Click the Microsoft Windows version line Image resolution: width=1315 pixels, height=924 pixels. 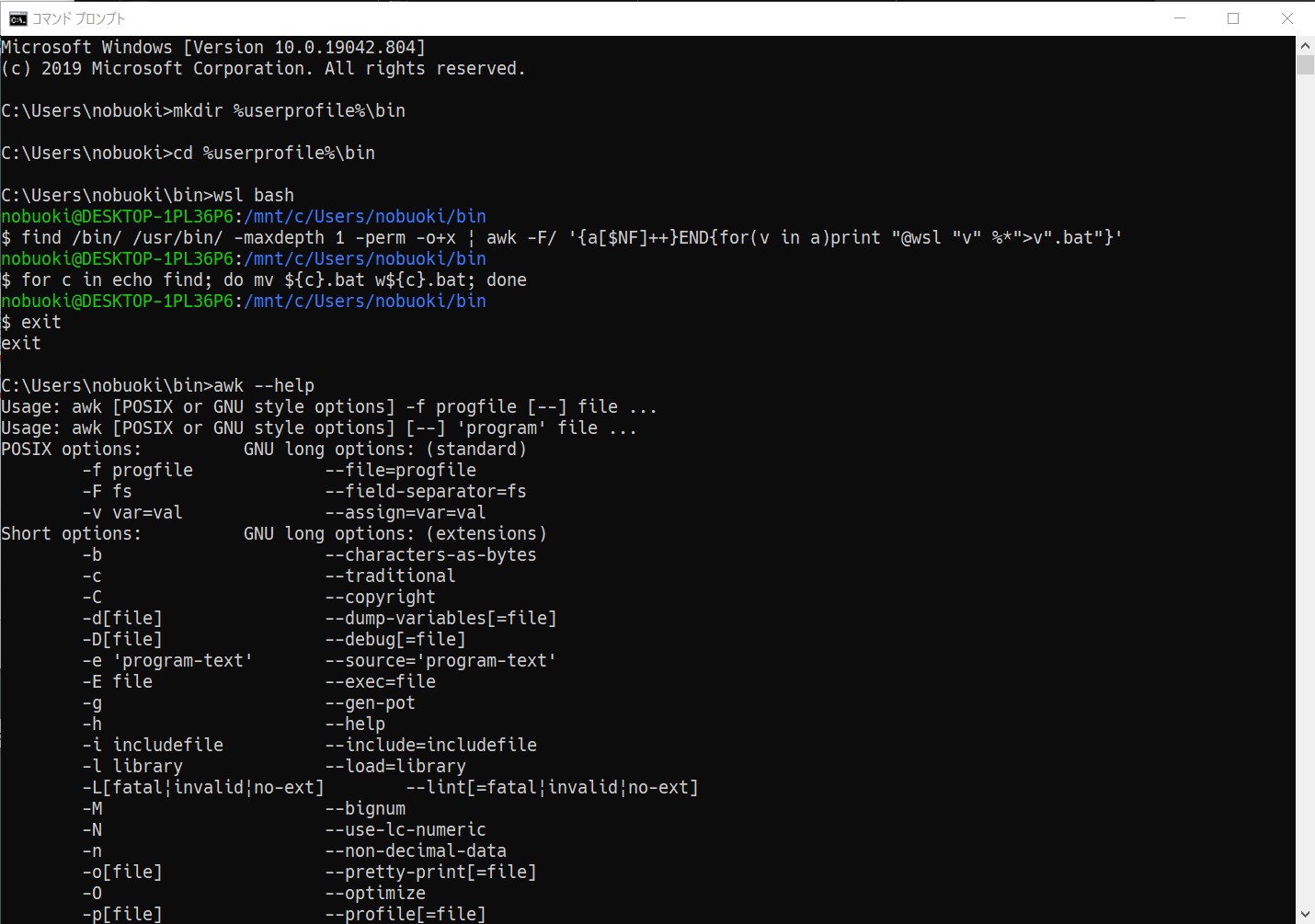212,47
